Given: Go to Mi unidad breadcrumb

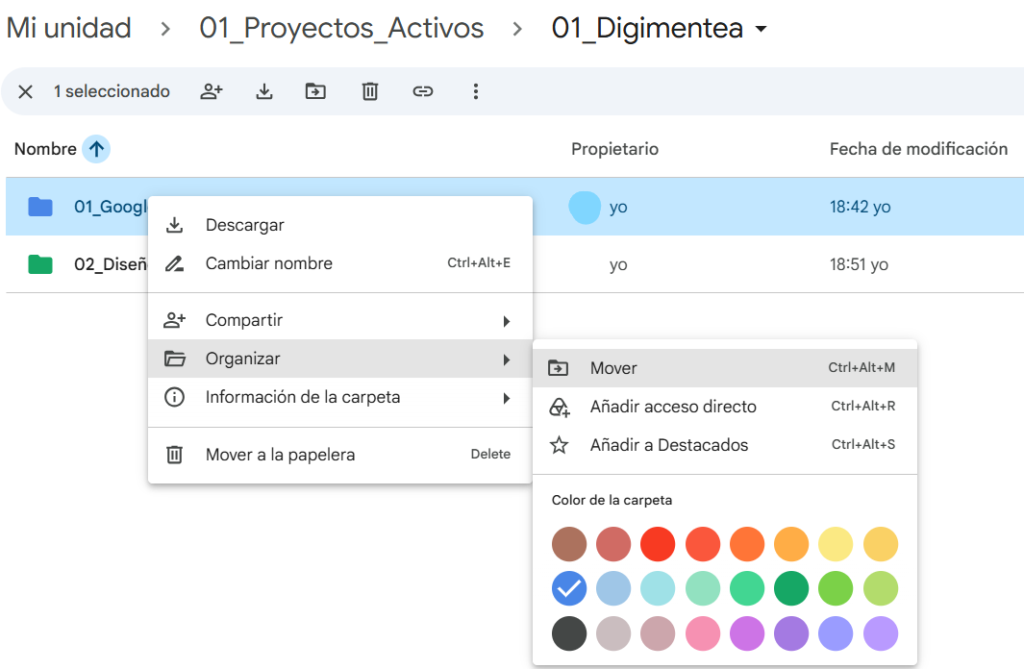Looking at the screenshot, I should point(69,28).
